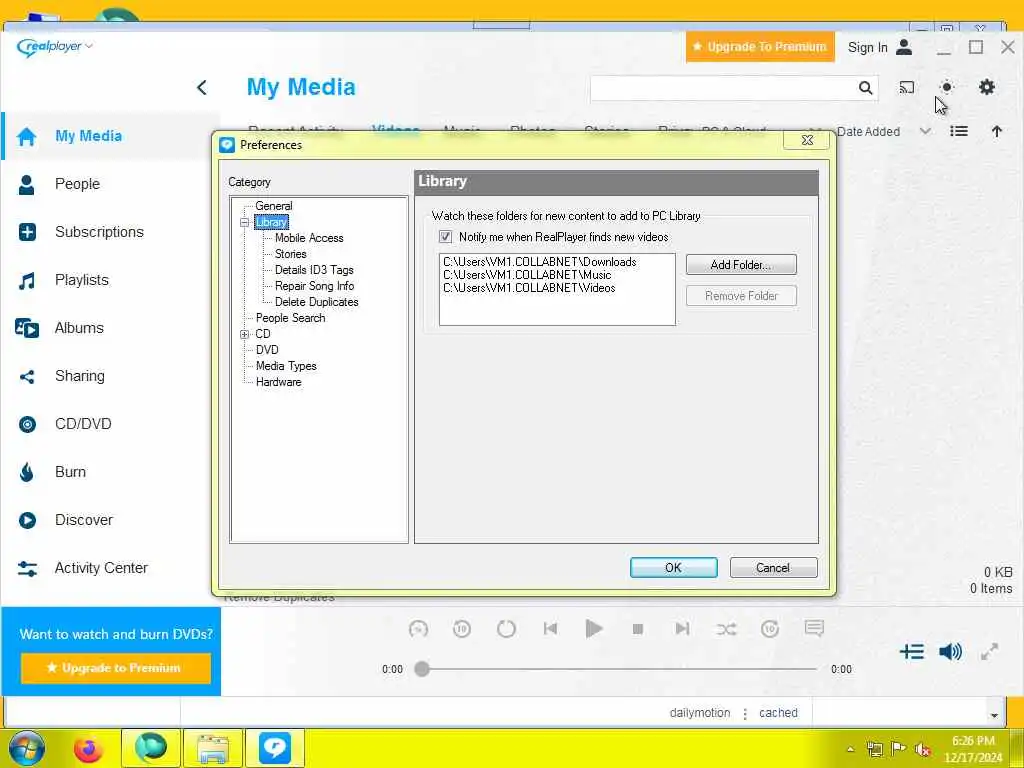
Task: Click Upgrade To Premium top button
Action: point(760,47)
